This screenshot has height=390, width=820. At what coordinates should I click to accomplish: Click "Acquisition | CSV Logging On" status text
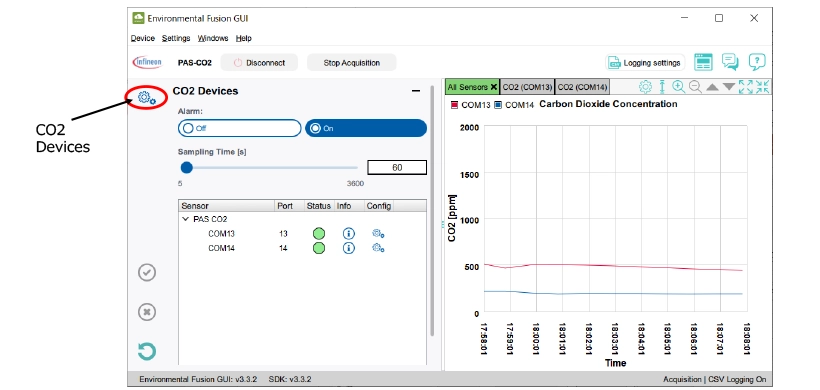[715, 379]
